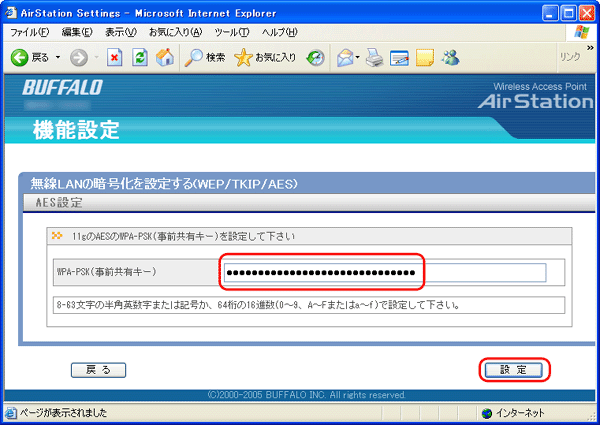Minimize the Internet Explorer window
Viewport: 600px width, 425px height.
[551, 14]
